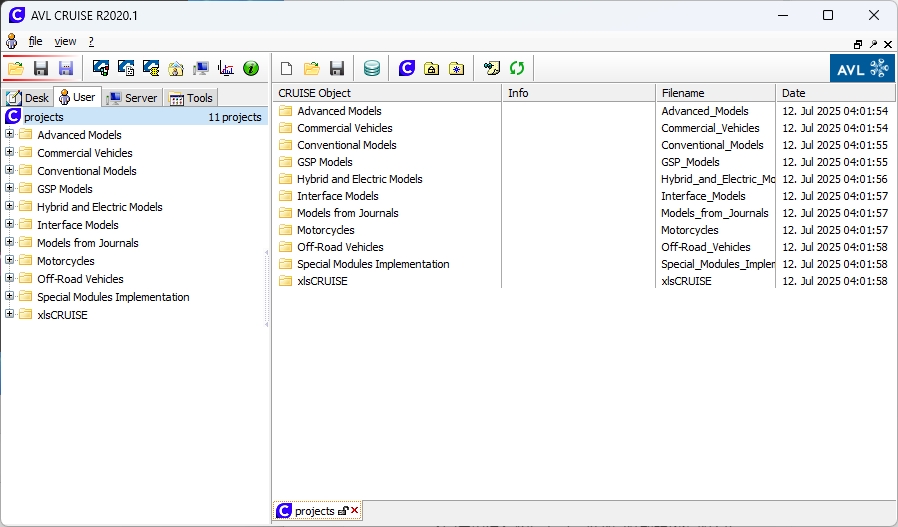Click the chart diagram icon in left toolbar

point(226,69)
